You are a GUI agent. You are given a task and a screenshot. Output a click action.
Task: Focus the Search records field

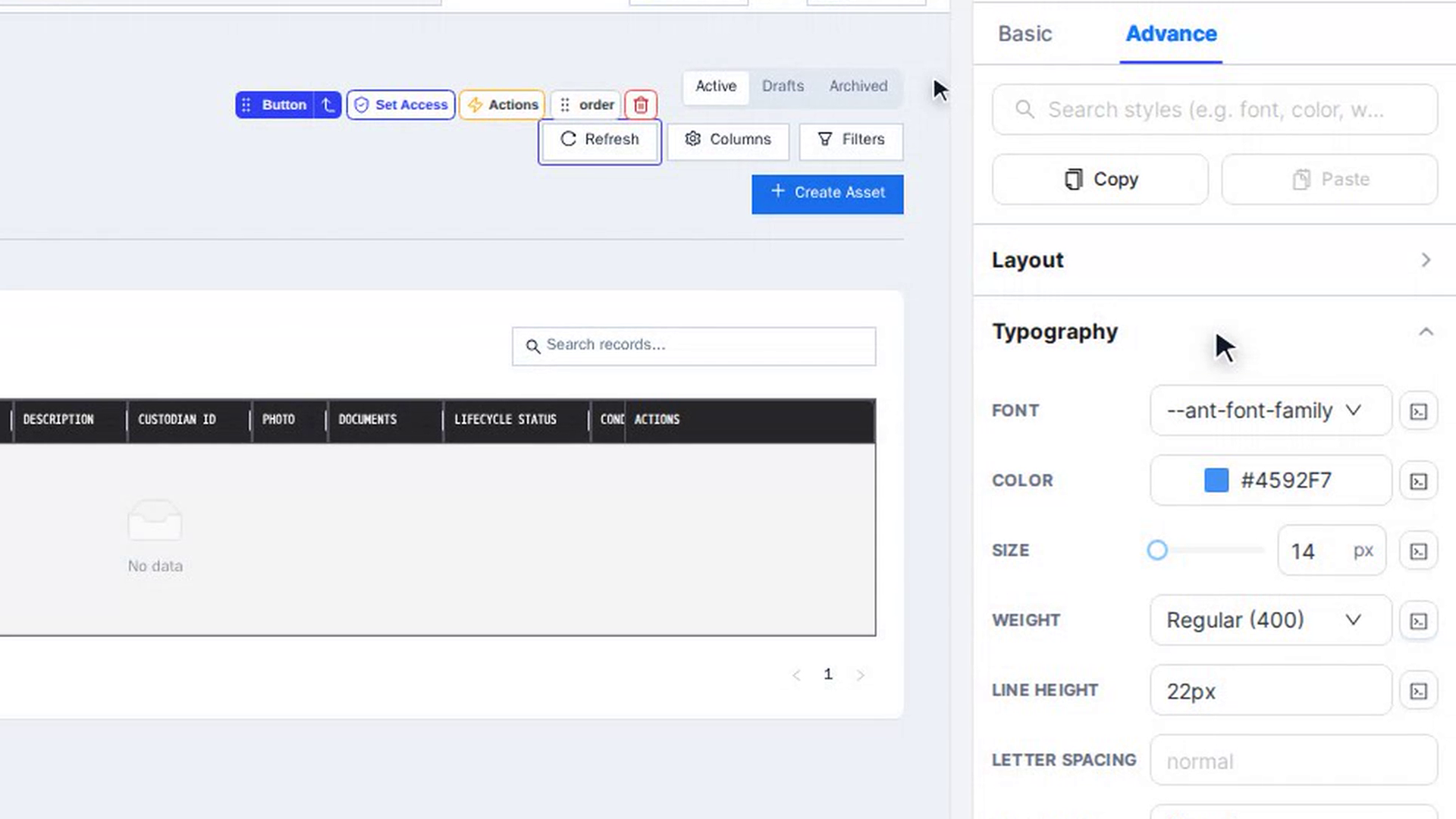pos(694,346)
